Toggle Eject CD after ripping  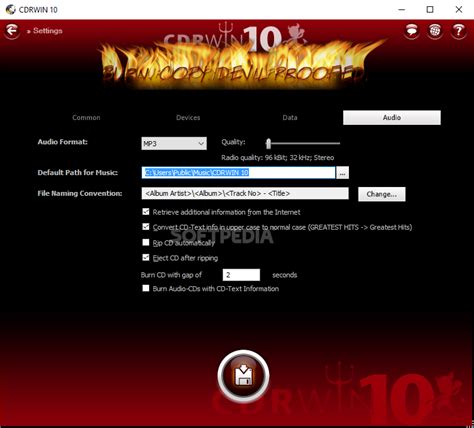point(146,257)
